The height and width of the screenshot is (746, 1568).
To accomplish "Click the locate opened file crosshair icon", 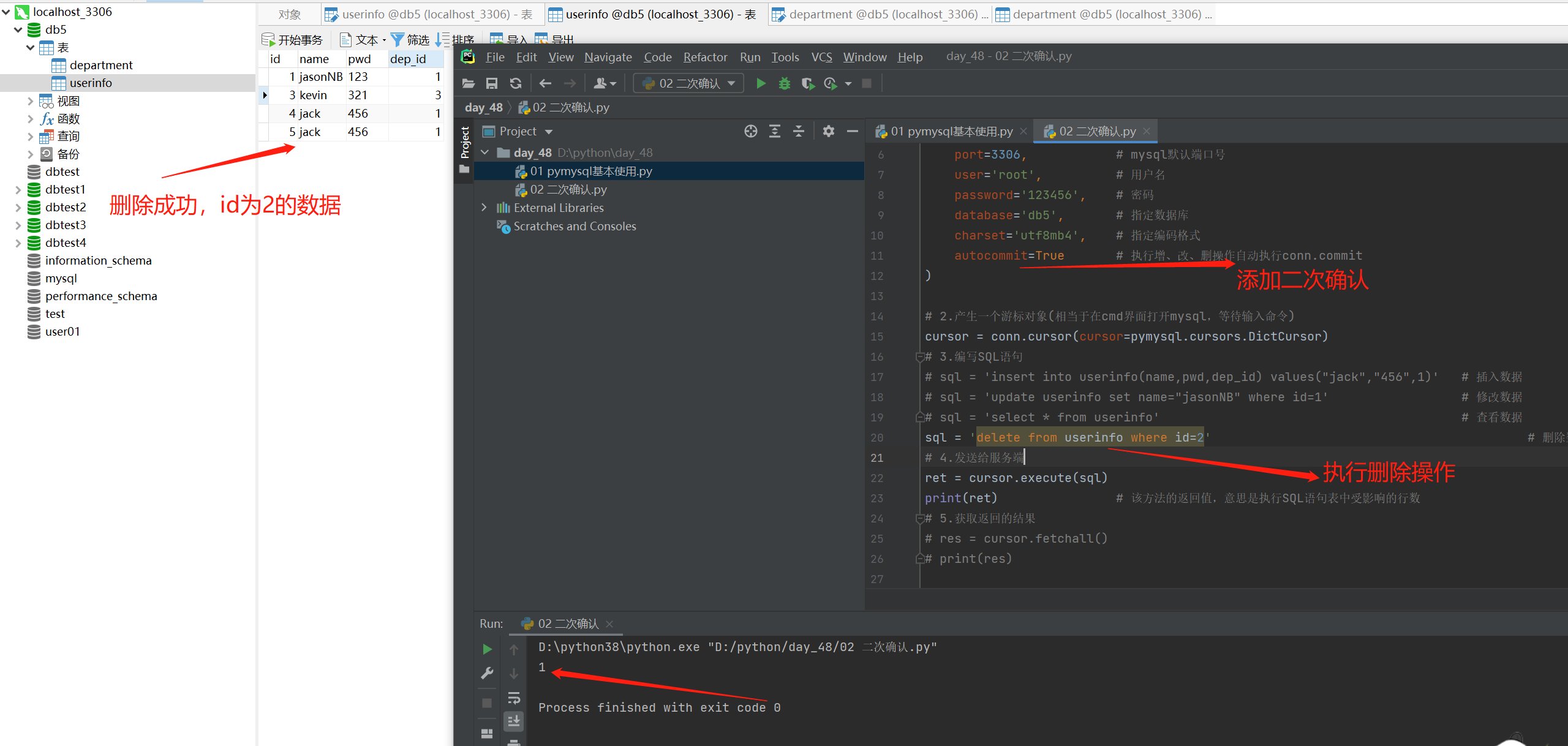I will point(751,131).
